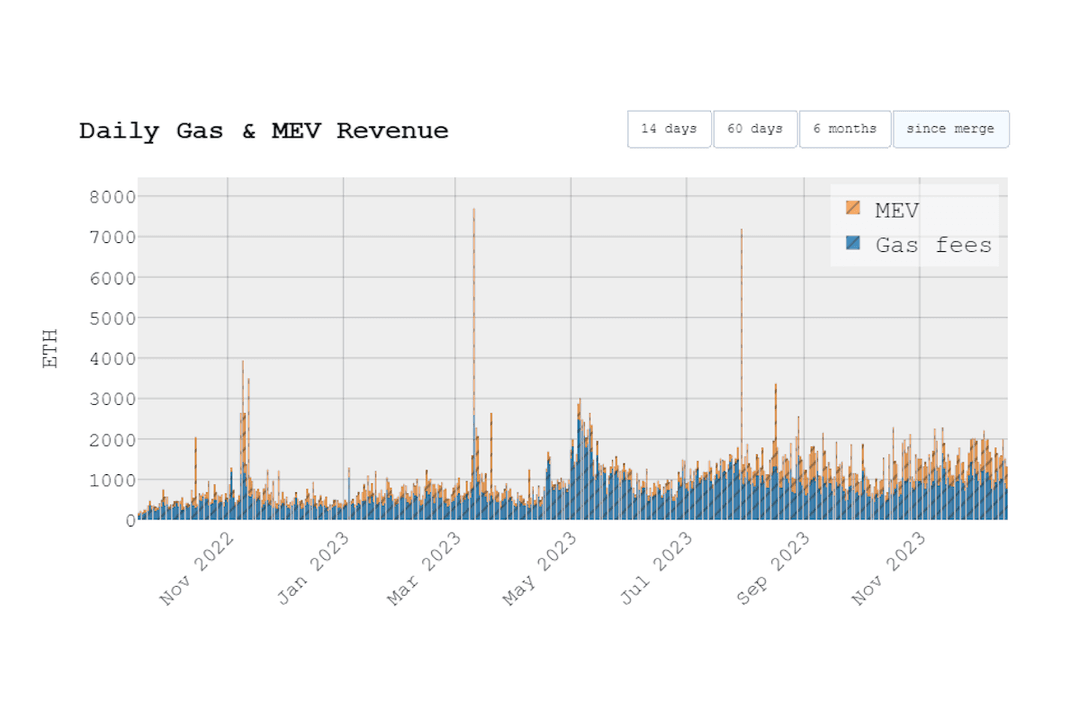Click the "Nov 2022" x-axis label
1080x720 pixels.
tap(197, 569)
